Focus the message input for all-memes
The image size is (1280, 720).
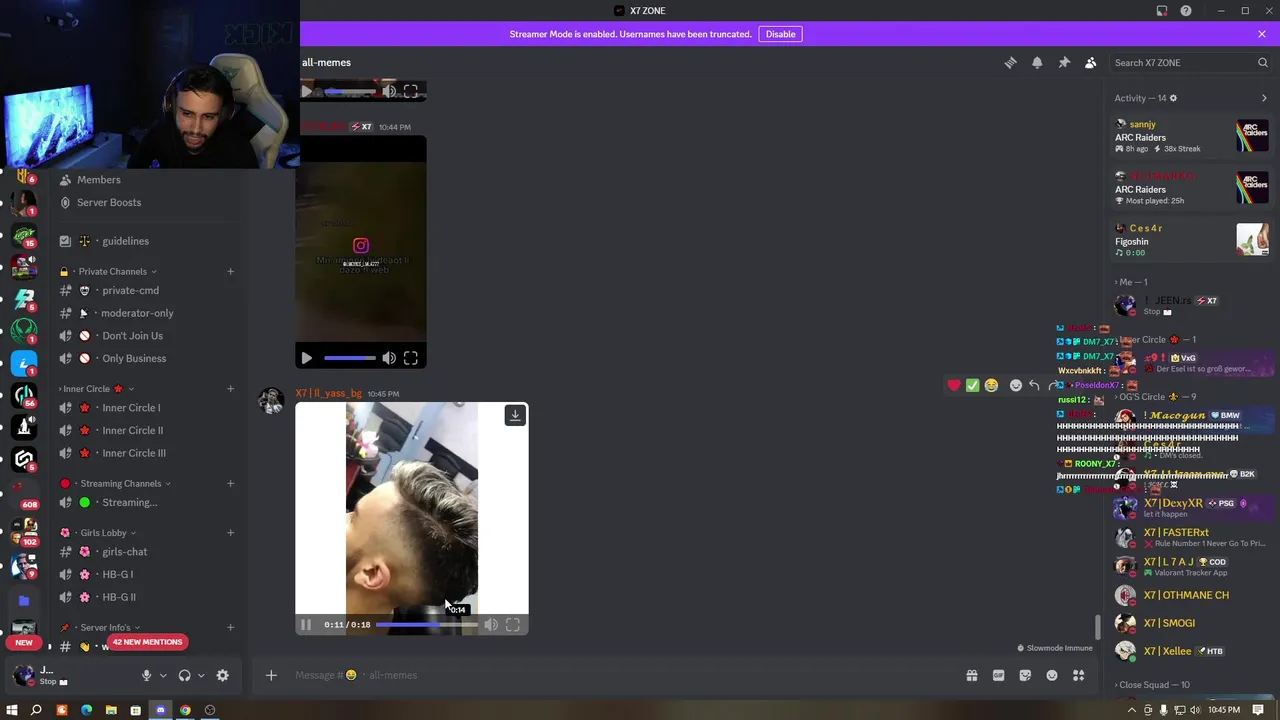[620, 675]
